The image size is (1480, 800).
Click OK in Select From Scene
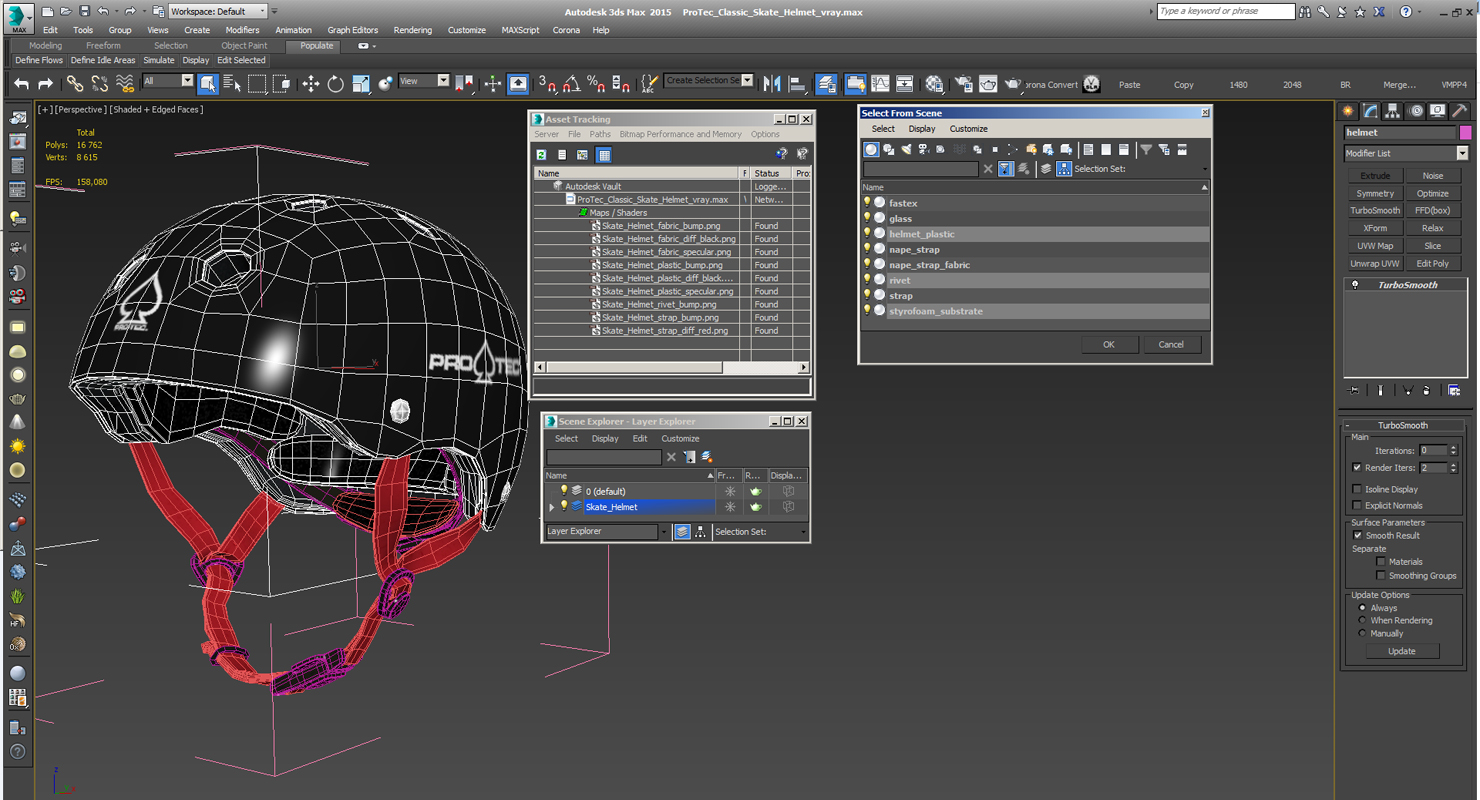tap(1108, 344)
